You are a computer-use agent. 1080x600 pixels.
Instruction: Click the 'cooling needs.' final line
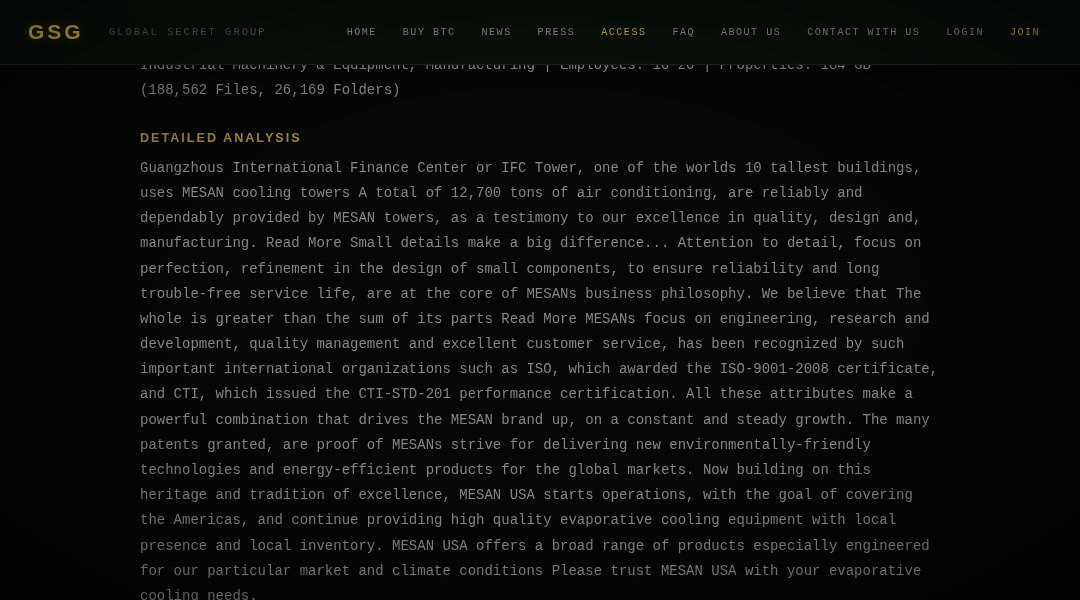[x=198, y=594]
